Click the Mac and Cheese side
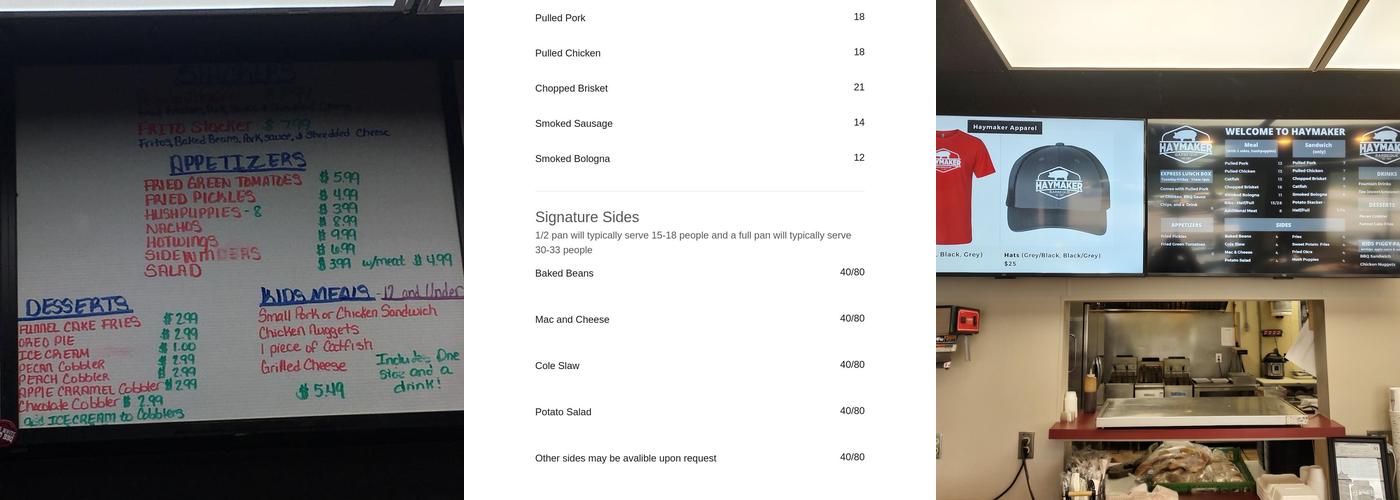 click(x=572, y=320)
